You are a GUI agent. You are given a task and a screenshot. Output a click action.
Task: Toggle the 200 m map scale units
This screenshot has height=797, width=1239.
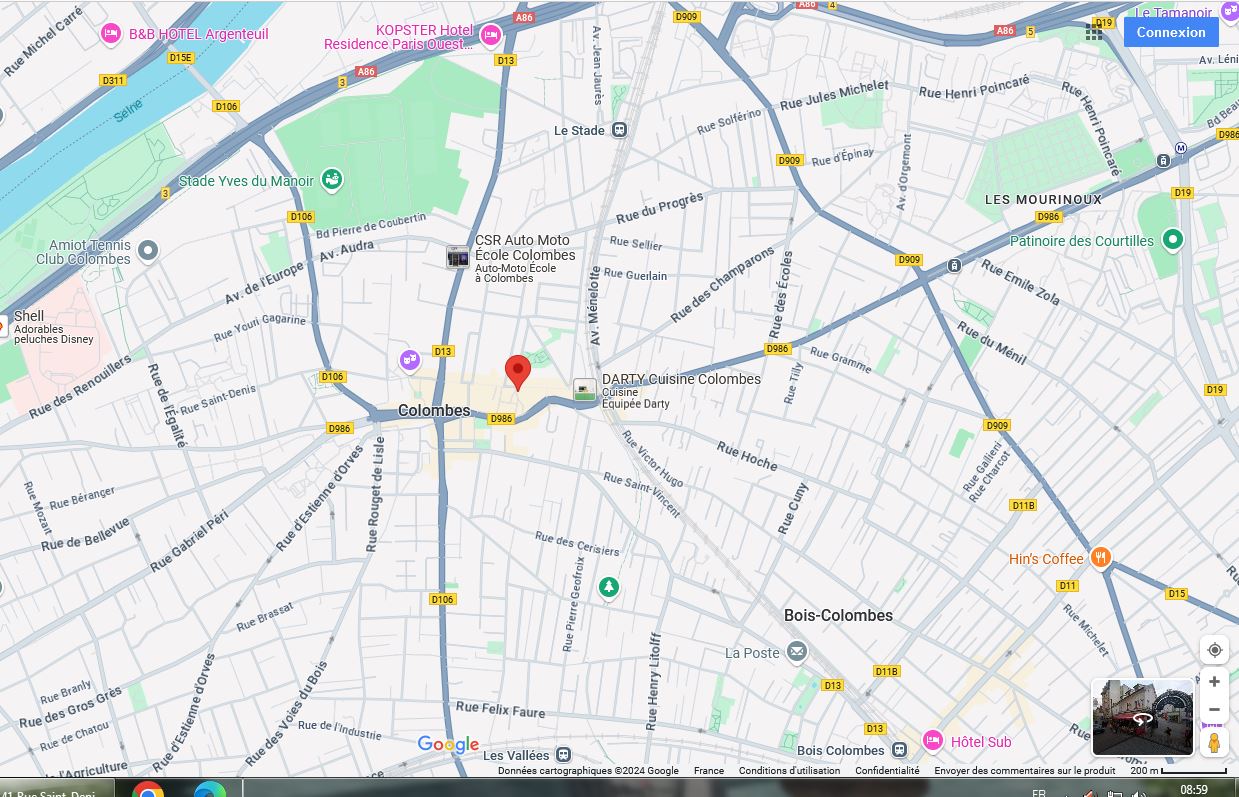pos(1178,771)
